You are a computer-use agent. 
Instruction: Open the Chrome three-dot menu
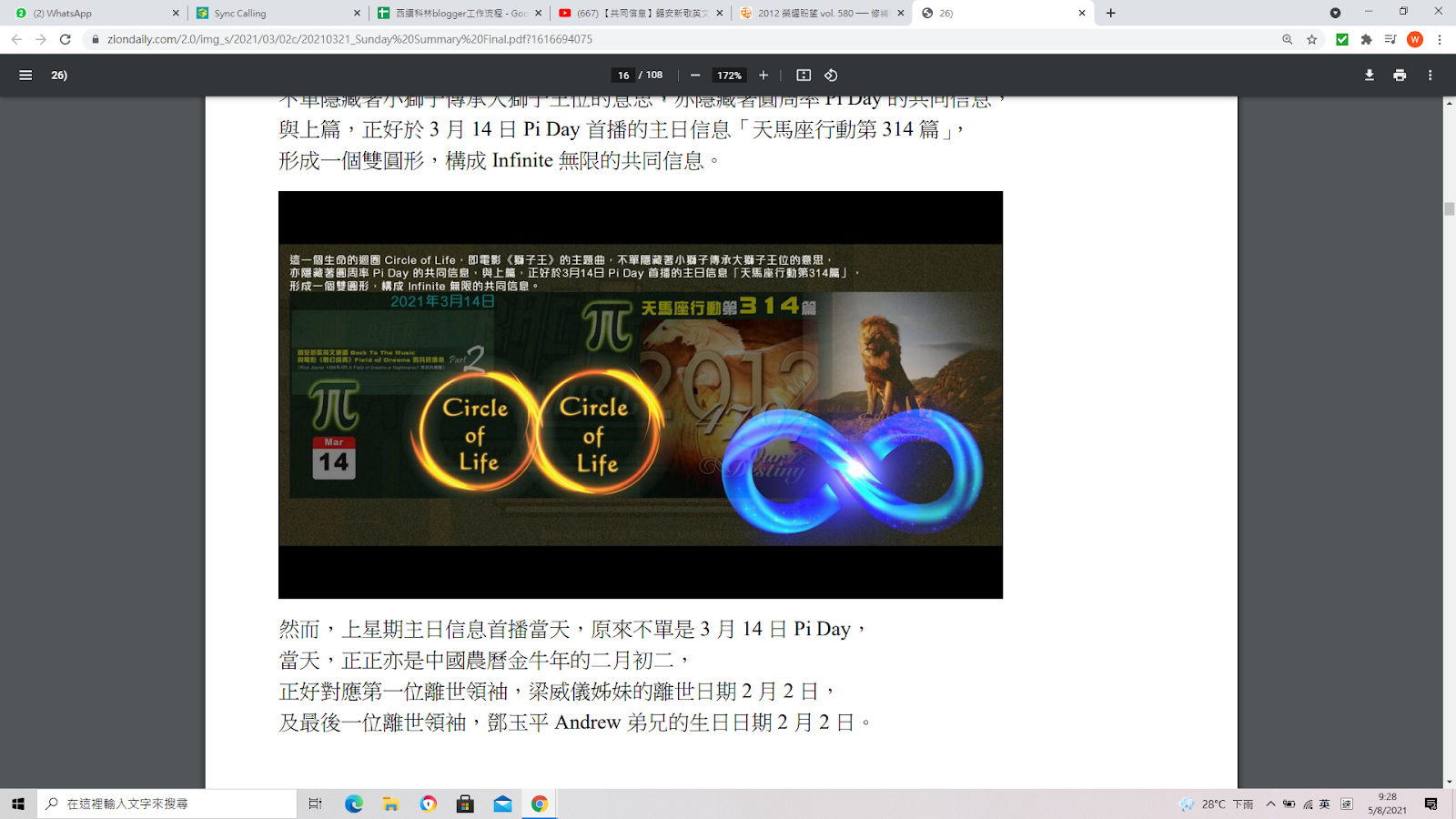[1440, 39]
